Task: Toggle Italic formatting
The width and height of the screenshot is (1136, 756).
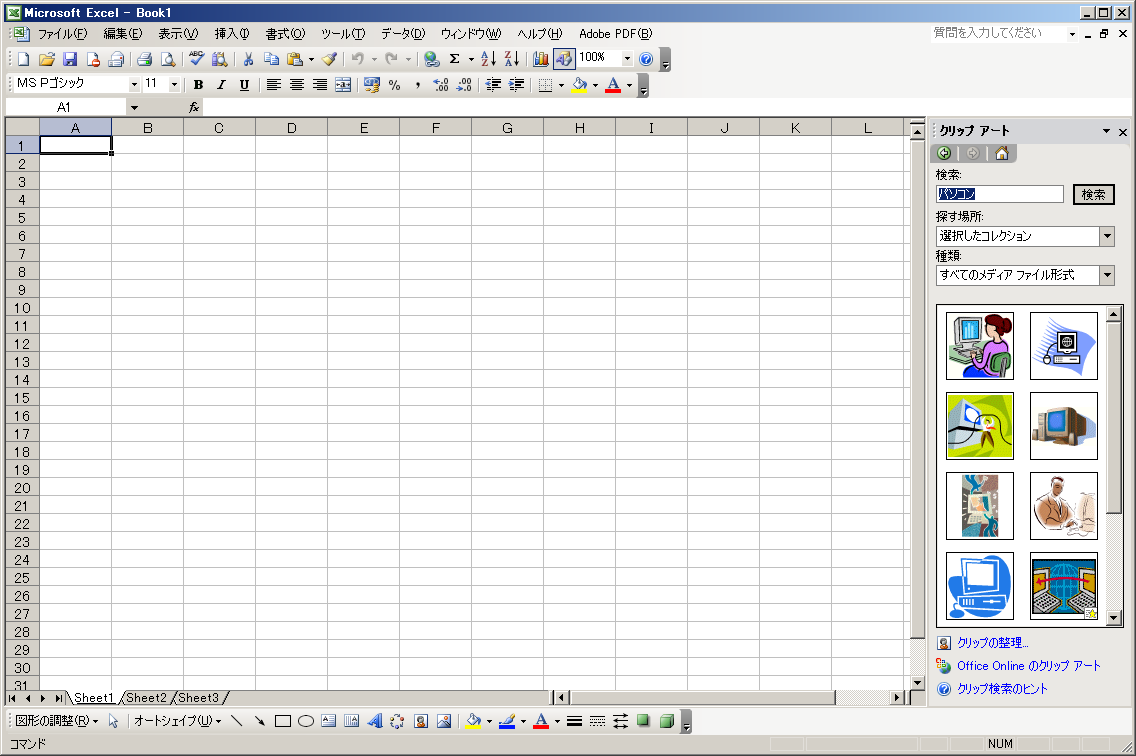Action: pos(221,85)
